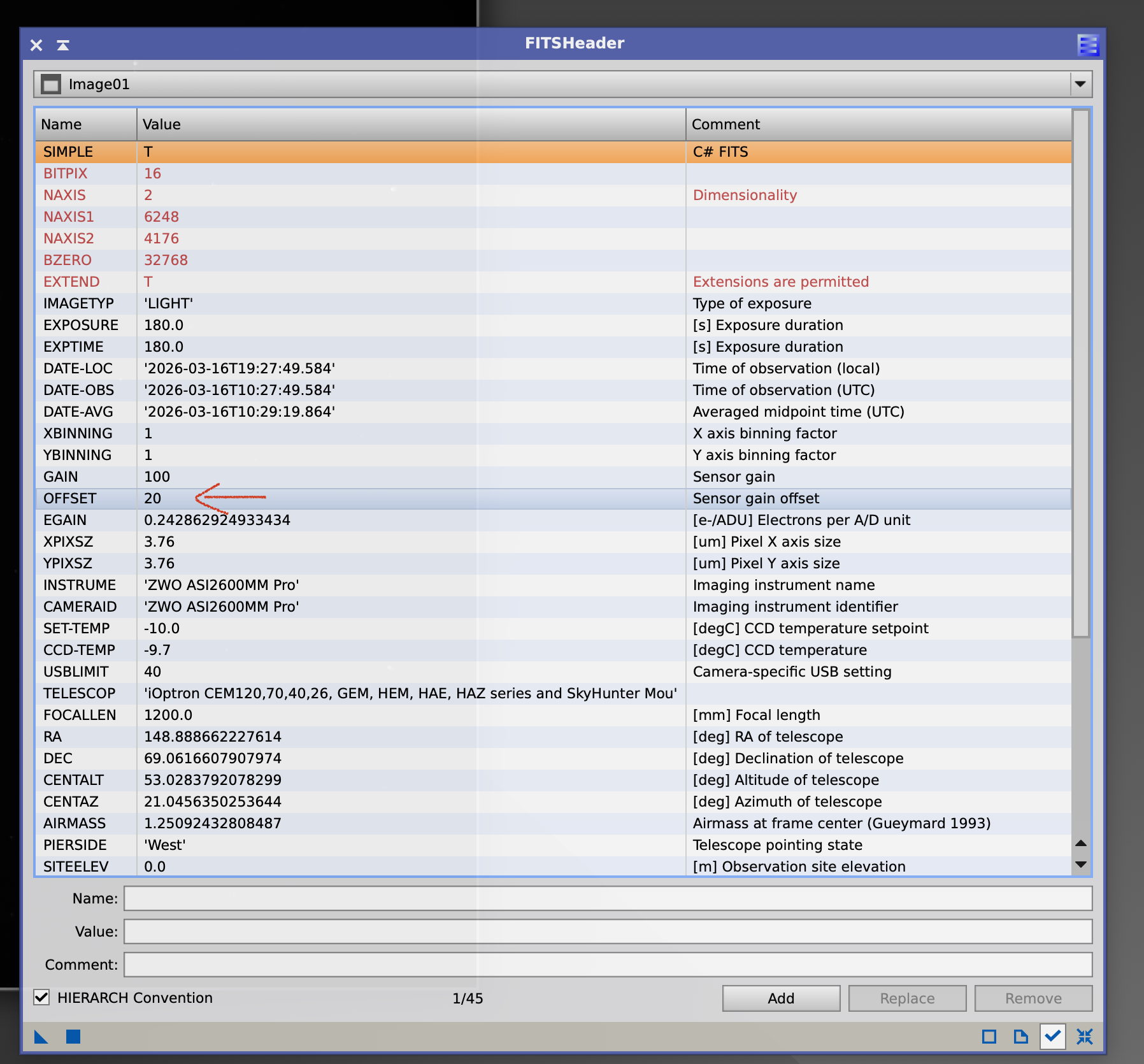
Task: Click the New Instance triangle icon
Action: (41, 1037)
